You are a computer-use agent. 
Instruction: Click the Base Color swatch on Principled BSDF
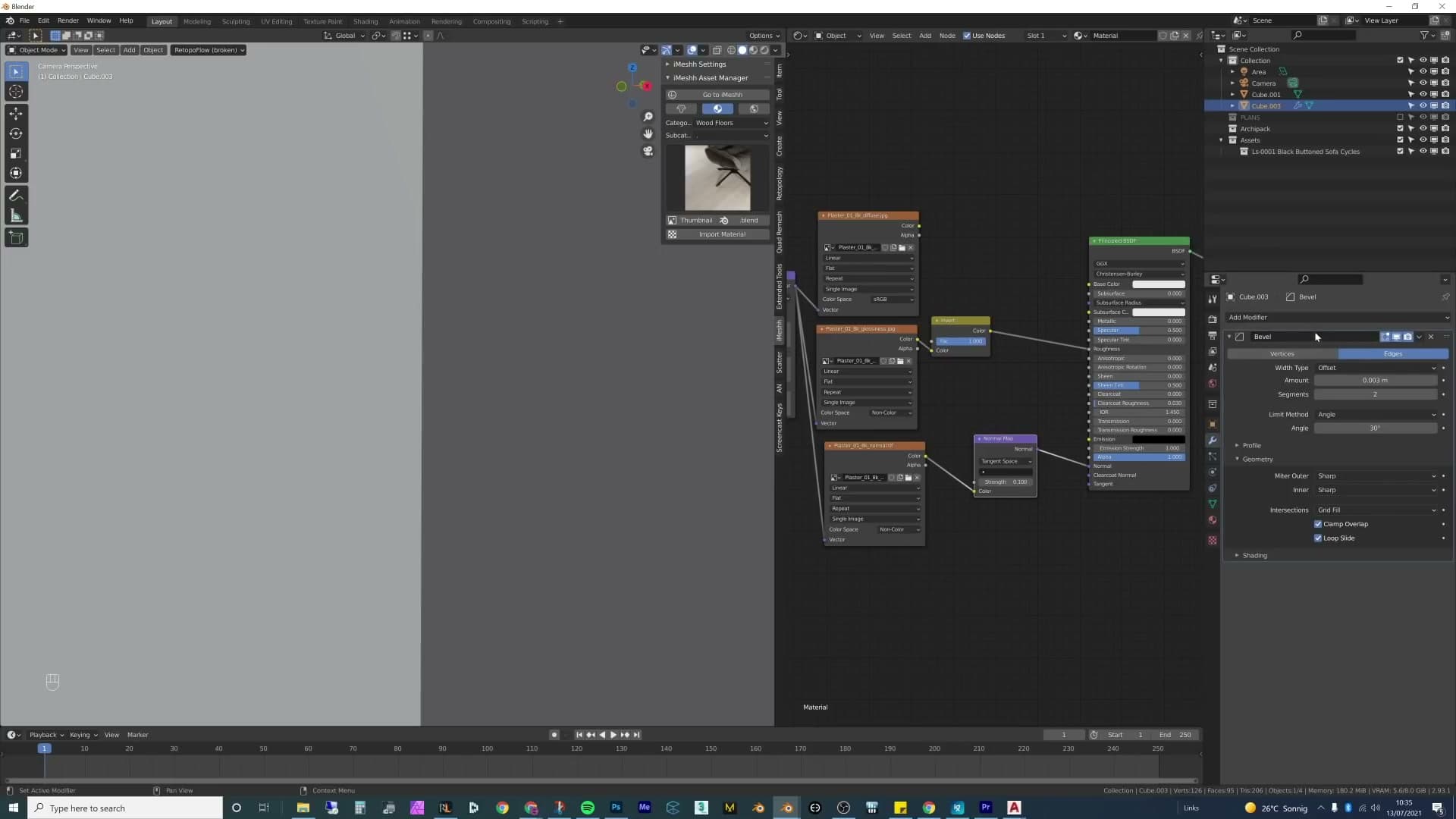(1158, 284)
